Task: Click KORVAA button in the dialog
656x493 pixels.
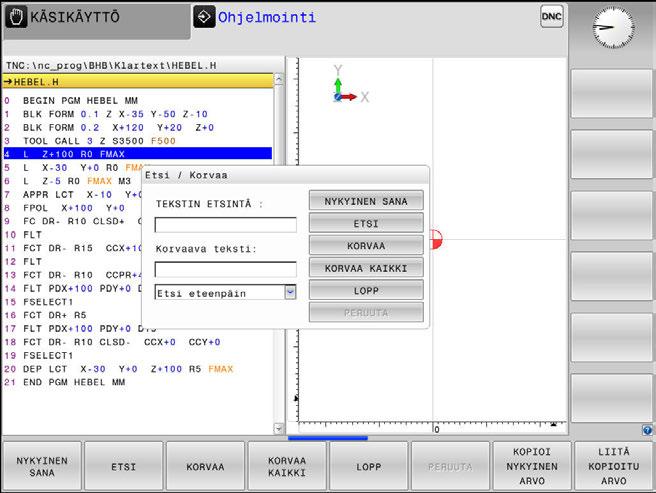Action: (366, 245)
